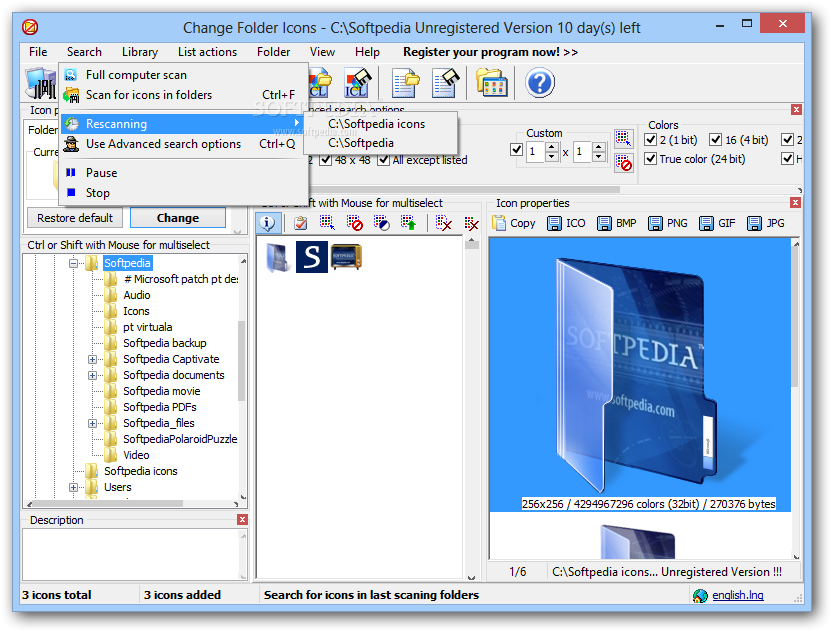Open the List actions menu

click(x=207, y=52)
